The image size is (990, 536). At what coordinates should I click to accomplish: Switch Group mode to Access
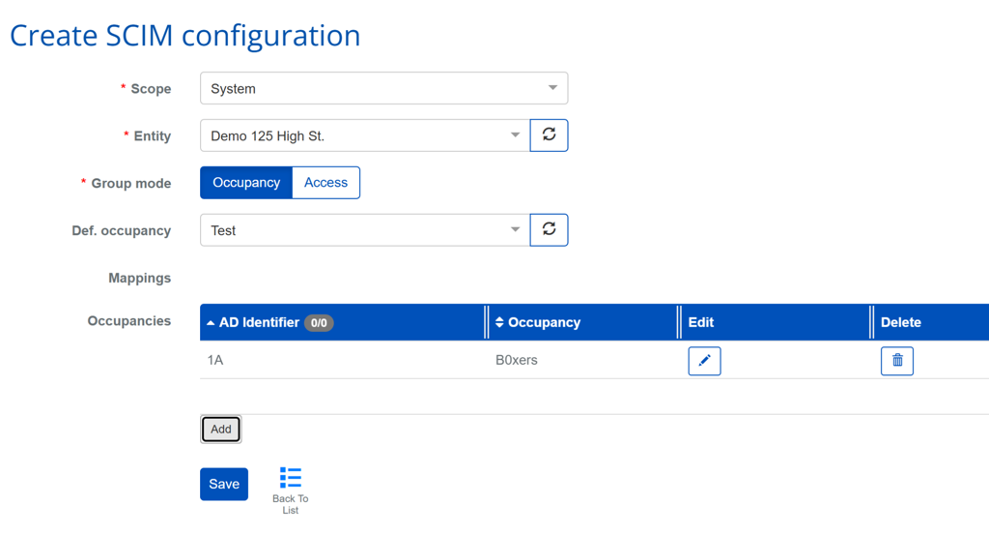pyautogui.click(x=326, y=183)
